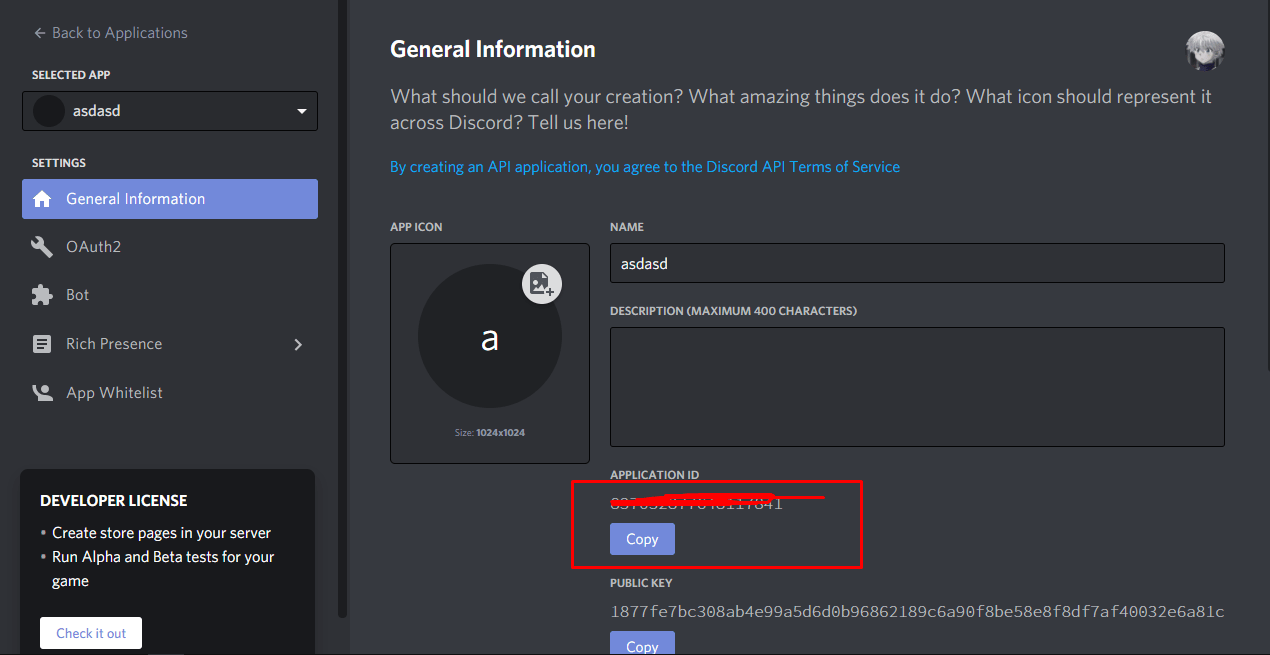
Task: Click the back arrow icon at top left
Action: [40, 33]
